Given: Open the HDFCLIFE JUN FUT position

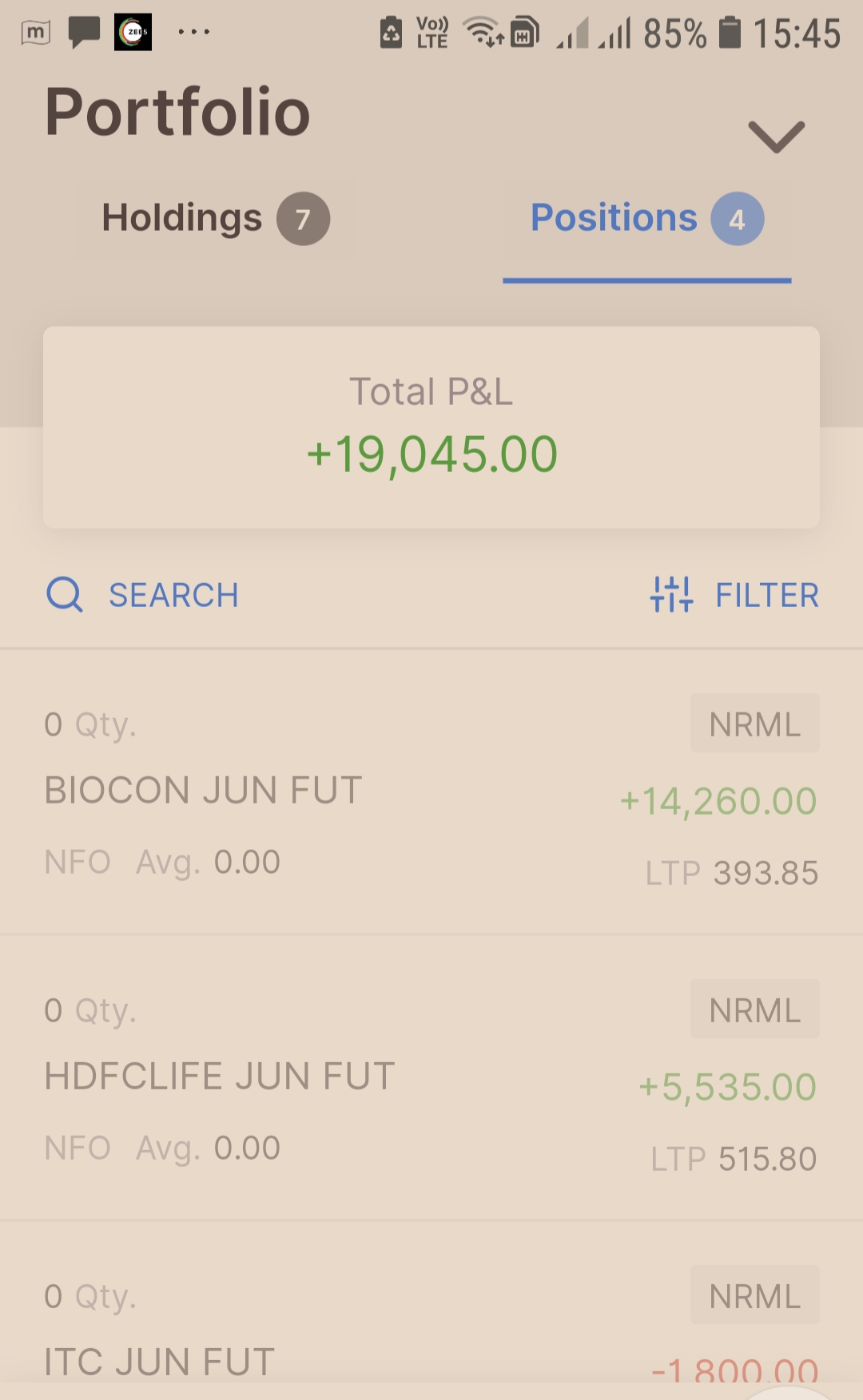Looking at the screenshot, I should click(220, 1077).
